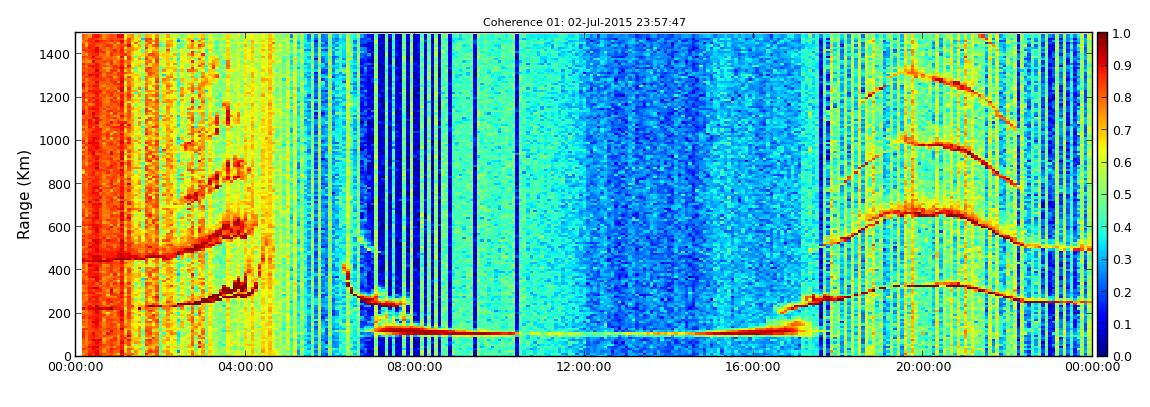Click the y-axis tick label 800

pyautogui.click(x=59, y=184)
